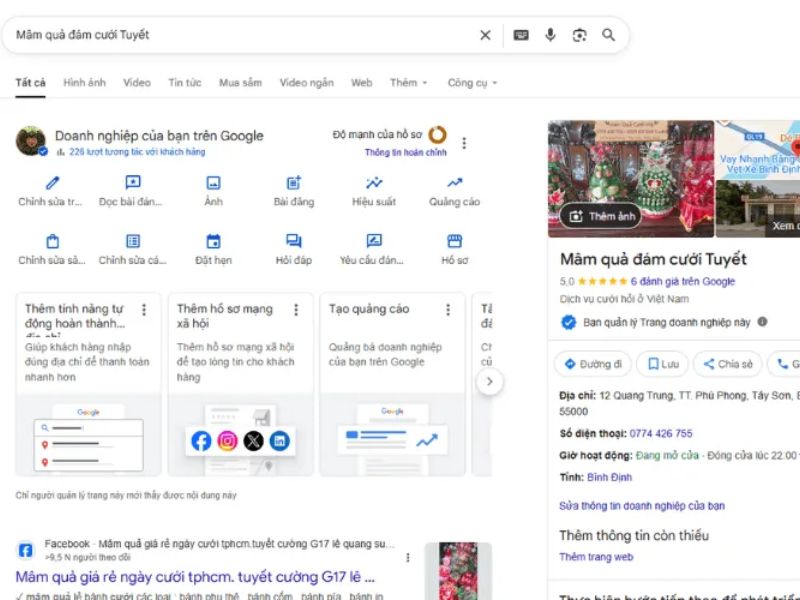Viewport: 800px width, 600px height.
Task: Click the five-star rating display
Action: (602, 282)
